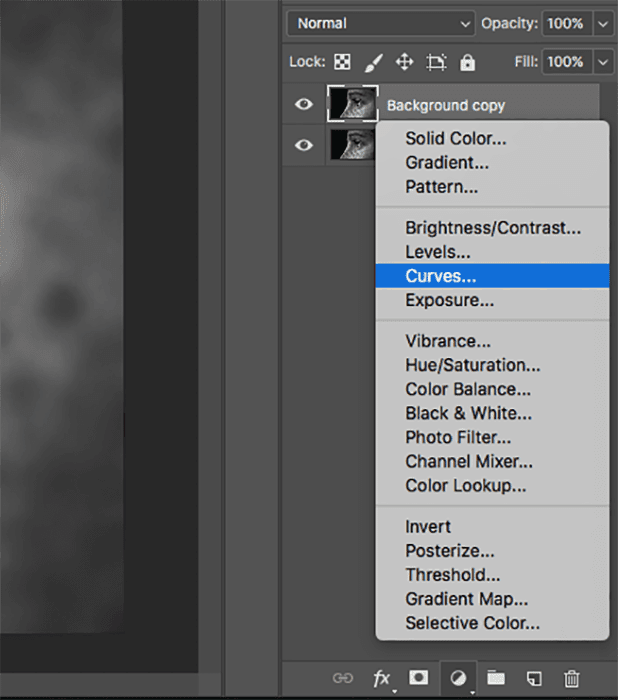Select Brightness/Contrast... adjustment
This screenshot has height=700, width=618.
click(x=493, y=228)
